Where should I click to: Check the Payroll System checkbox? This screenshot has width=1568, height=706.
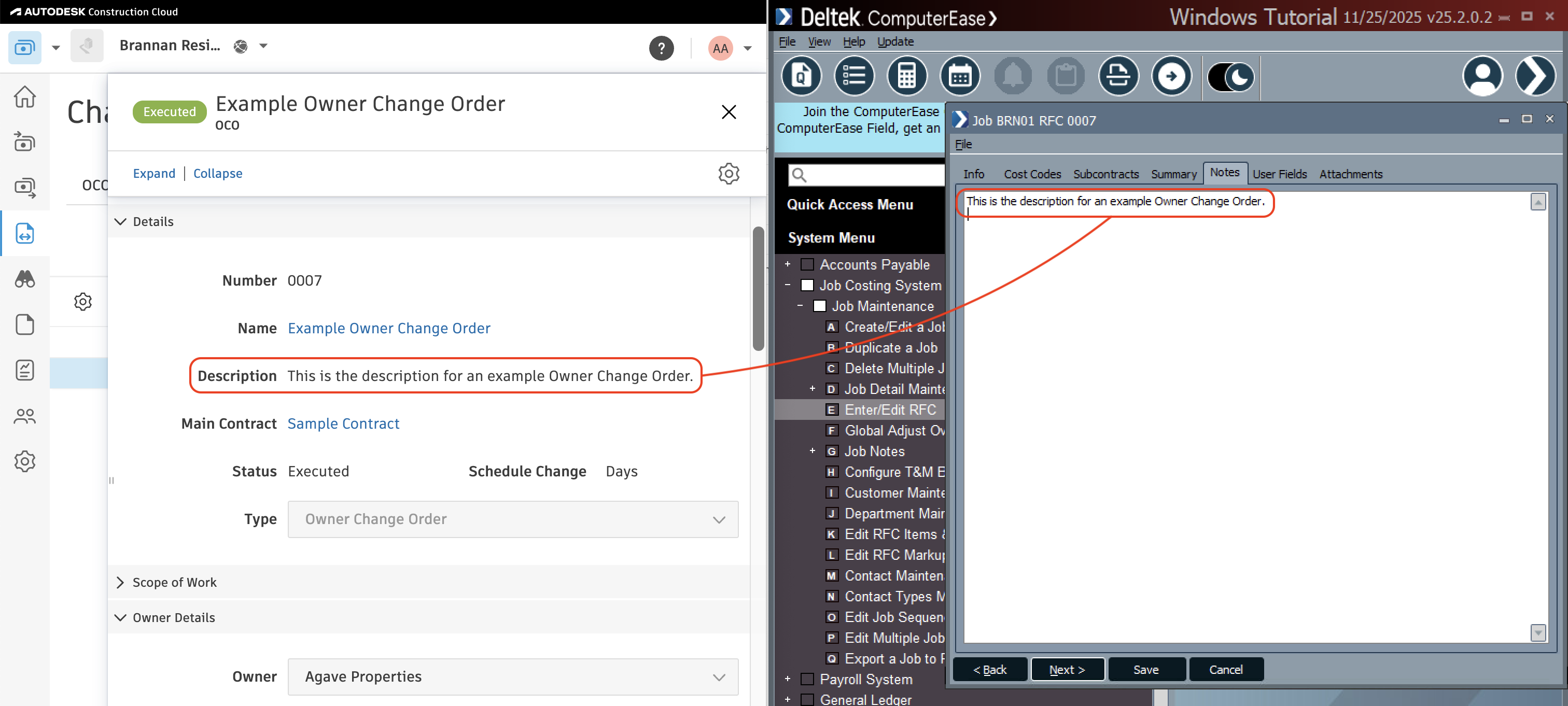pyautogui.click(x=807, y=679)
